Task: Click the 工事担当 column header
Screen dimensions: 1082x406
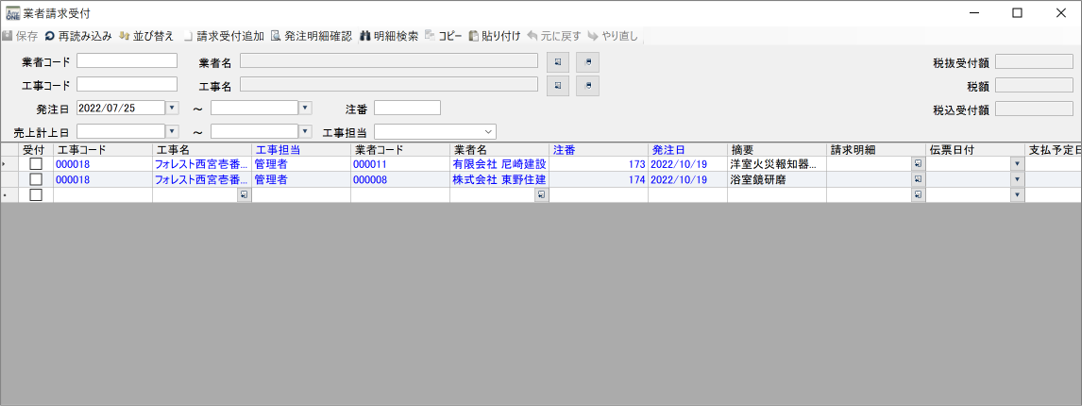Action: click(x=301, y=150)
